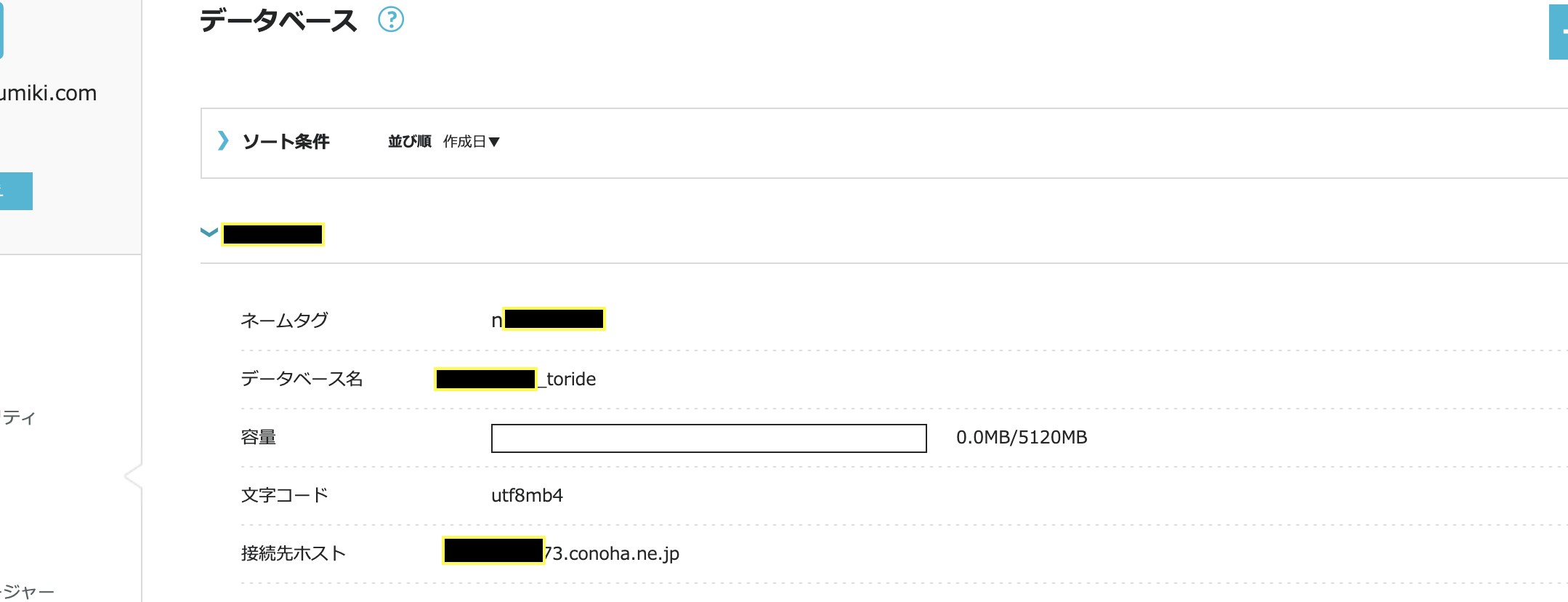Open the help icon beside データベース heading
The image size is (1568, 602).
click(391, 20)
